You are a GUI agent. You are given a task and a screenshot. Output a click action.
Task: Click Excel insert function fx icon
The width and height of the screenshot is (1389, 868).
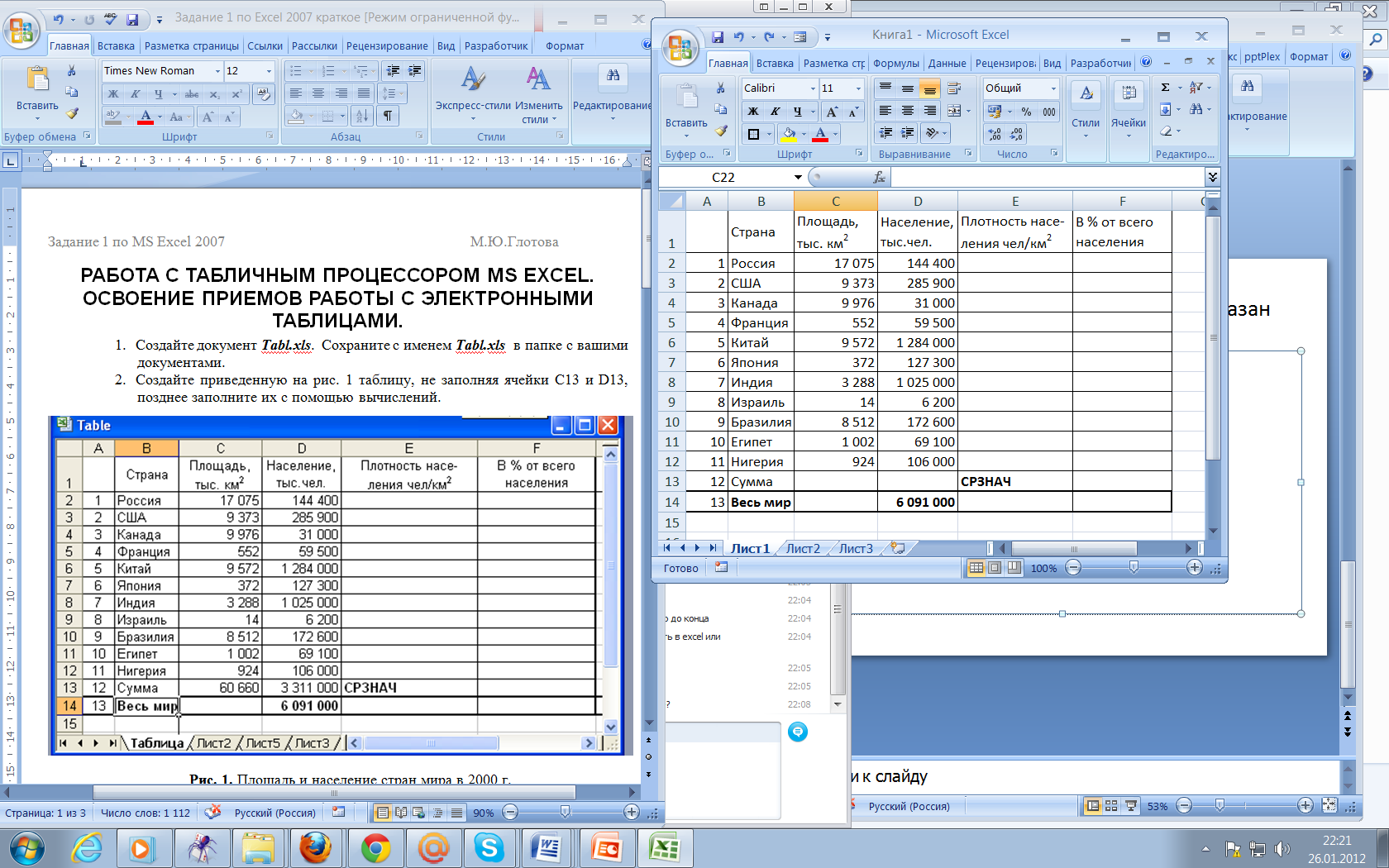click(x=879, y=177)
